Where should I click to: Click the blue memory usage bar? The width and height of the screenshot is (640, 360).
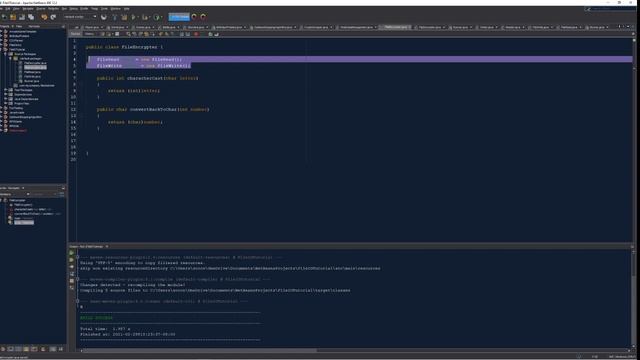tap(179, 17)
